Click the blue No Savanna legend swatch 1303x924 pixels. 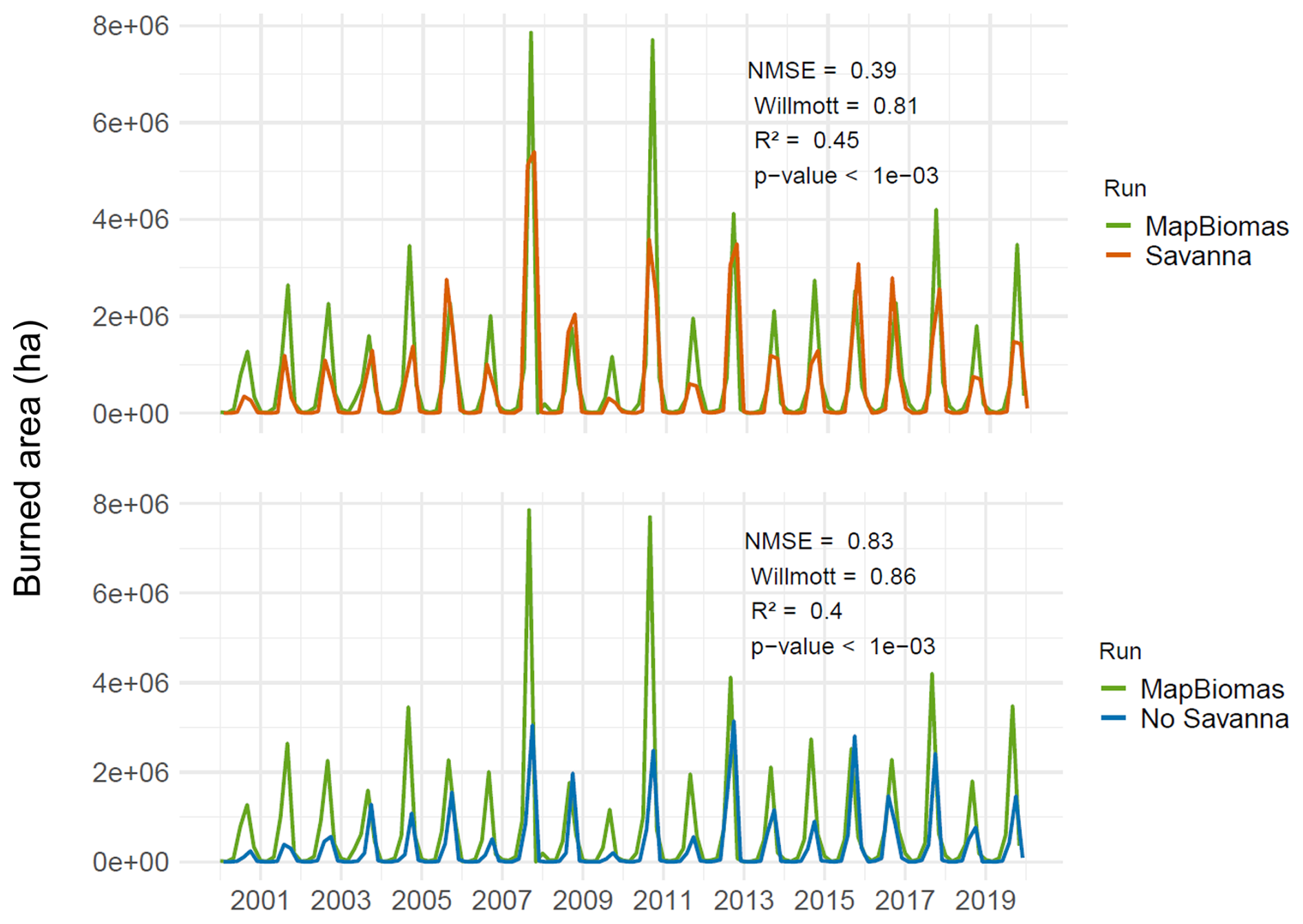(1114, 718)
